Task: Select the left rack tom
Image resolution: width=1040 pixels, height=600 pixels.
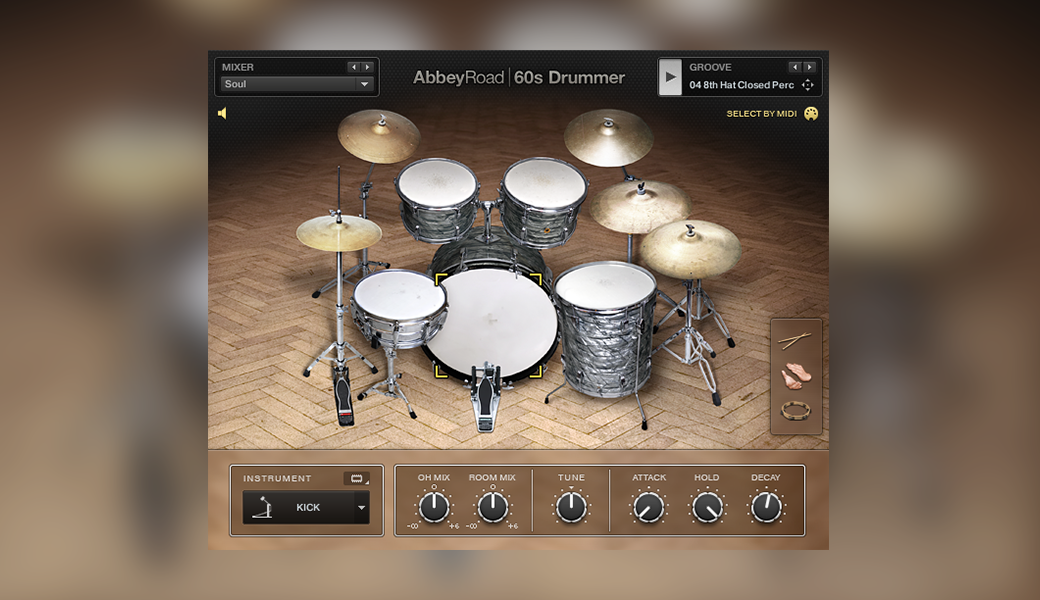Action: 436,200
